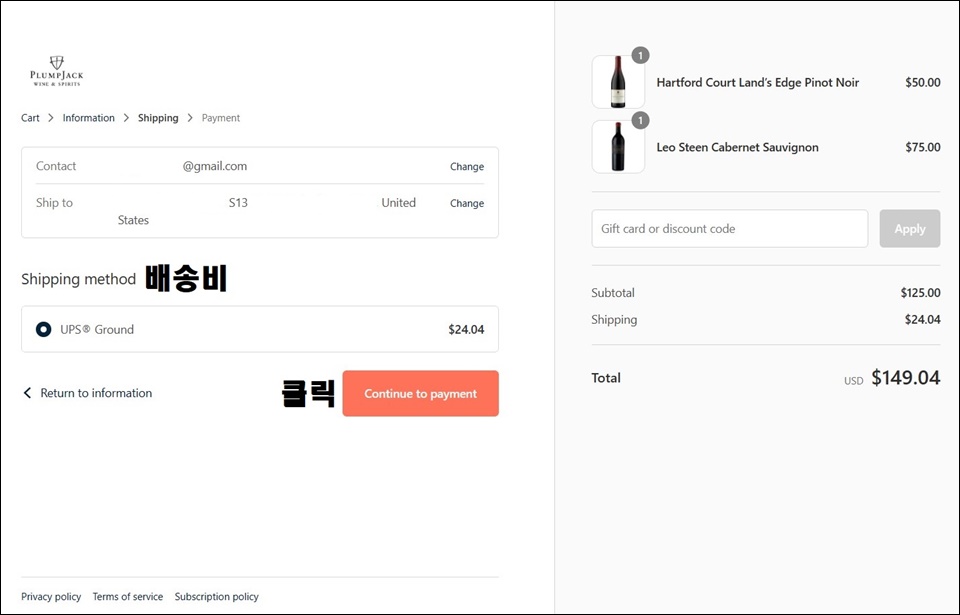
Task: Click Continue to payment button
Action: (x=421, y=393)
